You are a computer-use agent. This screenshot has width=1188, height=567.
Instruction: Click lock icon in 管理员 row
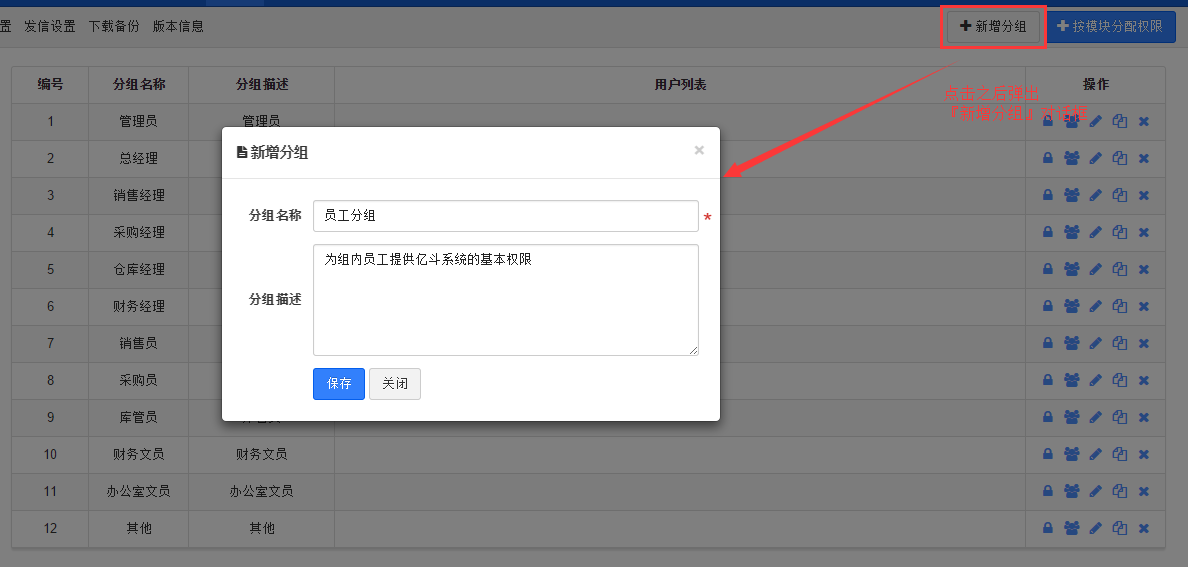click(1048, 121)
